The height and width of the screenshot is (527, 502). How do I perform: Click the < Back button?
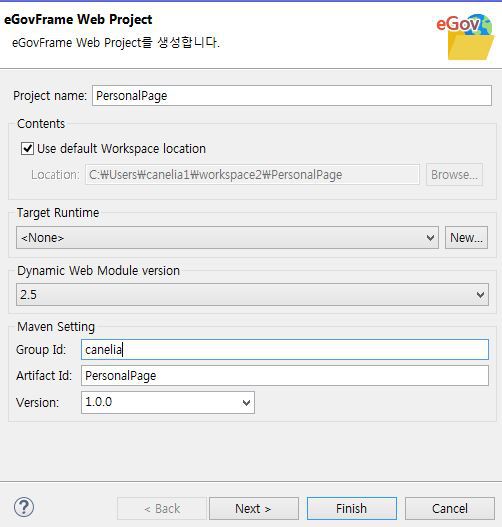tap(162, 509)
